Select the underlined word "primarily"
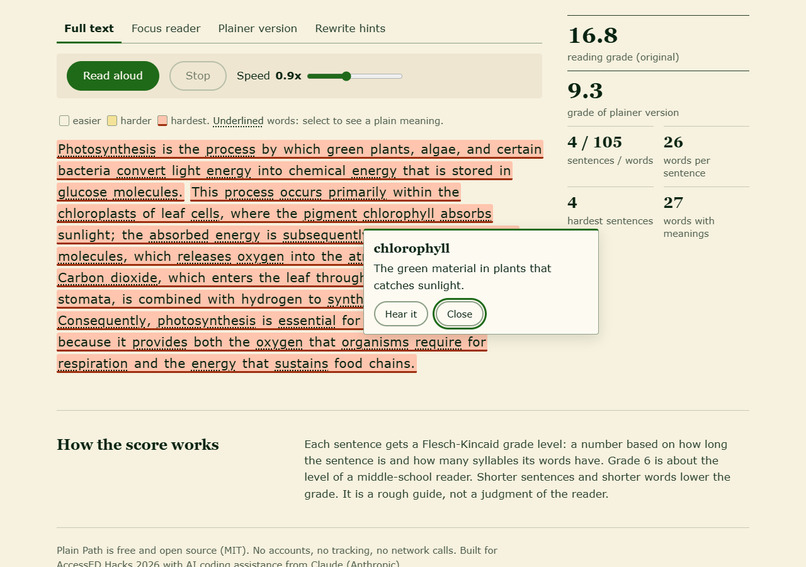This screenshot has width=806, height=567. (x=357, y=192)
